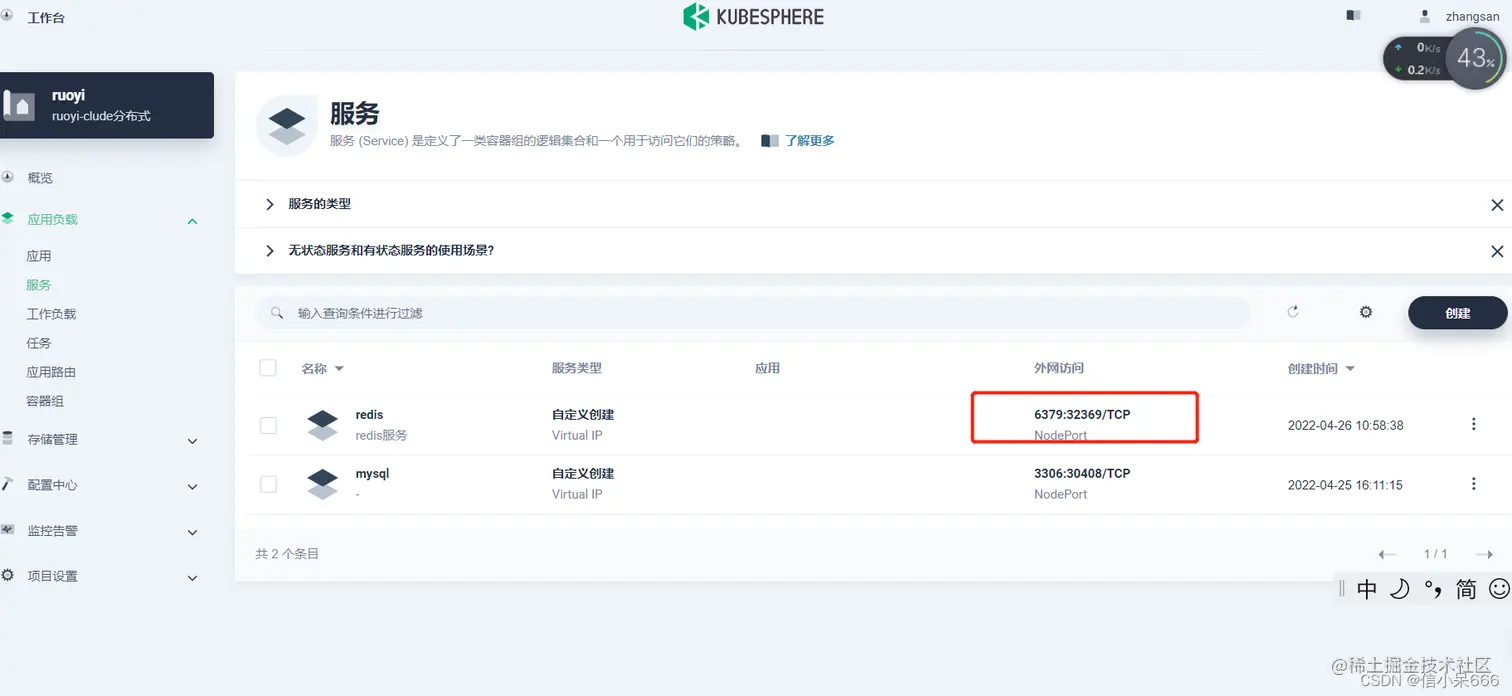Click redis creation time 2022-04-26 10:58:38

(x=1345, y=425)
